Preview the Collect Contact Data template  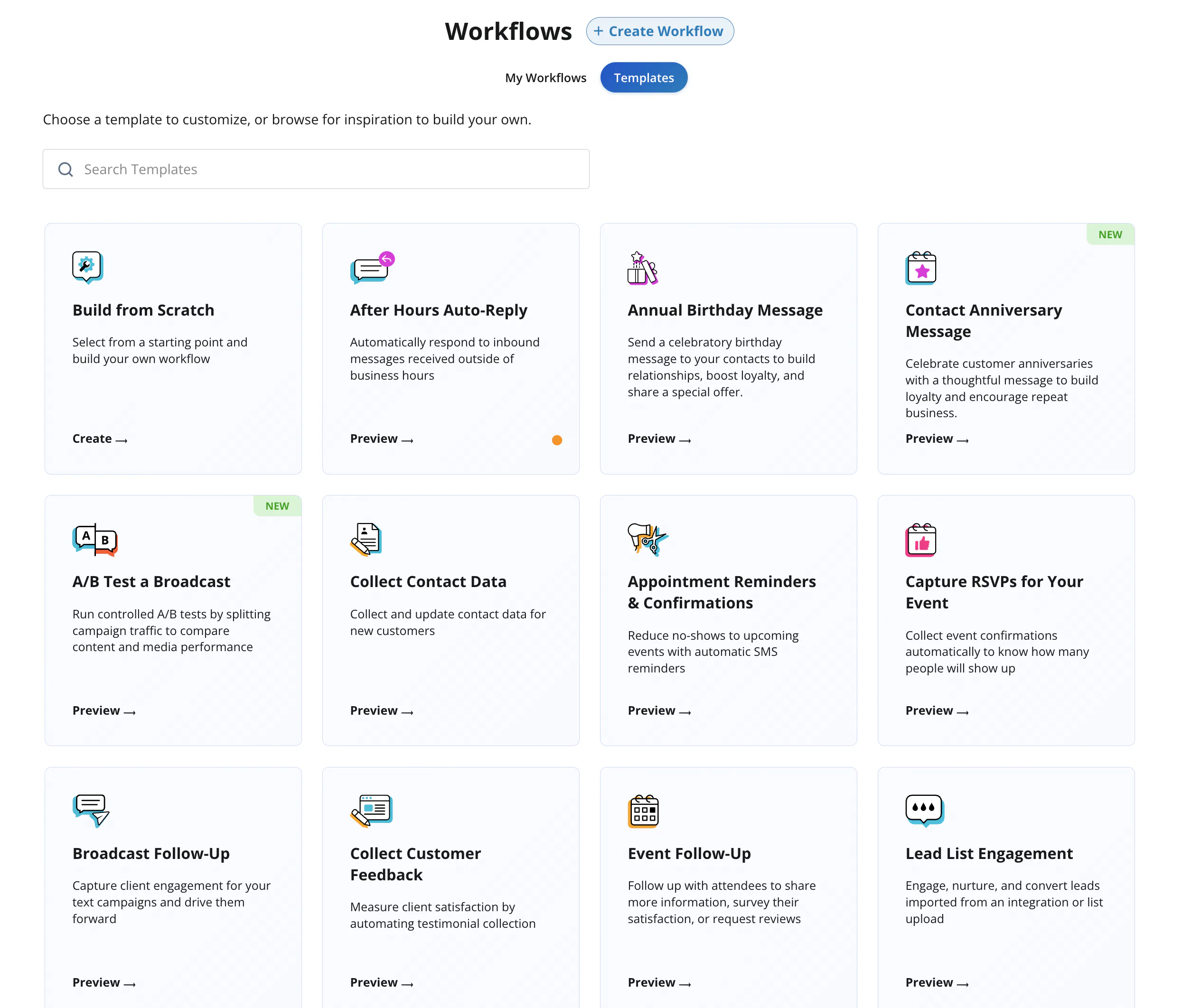tap(382, 711)
